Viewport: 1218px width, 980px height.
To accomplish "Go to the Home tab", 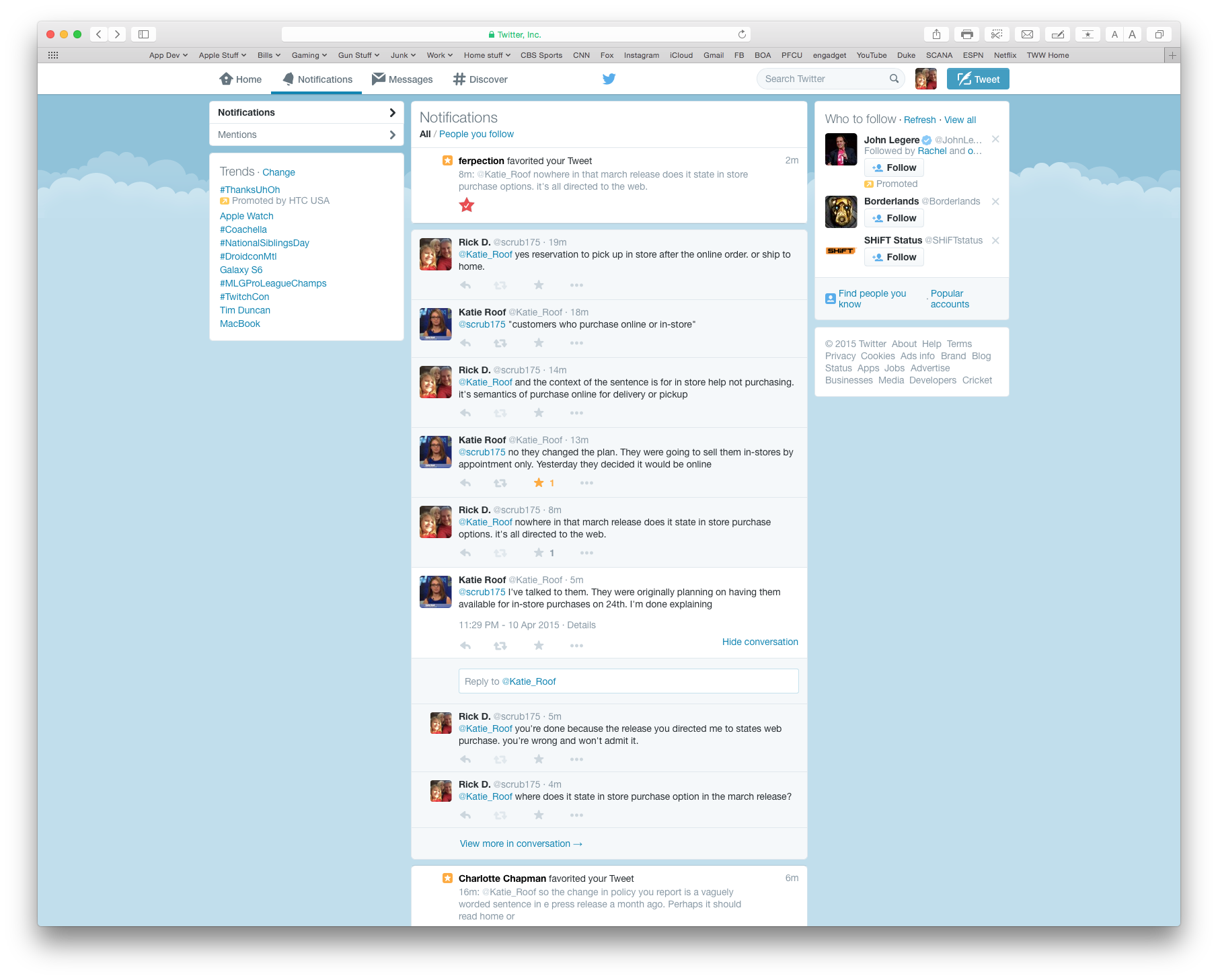I will (240, 79).
